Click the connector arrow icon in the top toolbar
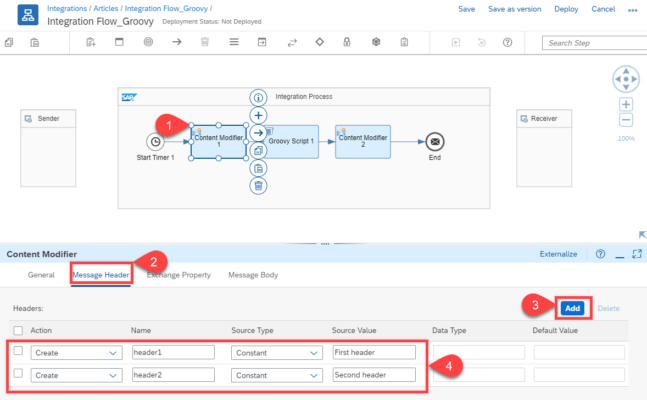The height and width of the screenshot is (400, 647). tap(177, 43)
